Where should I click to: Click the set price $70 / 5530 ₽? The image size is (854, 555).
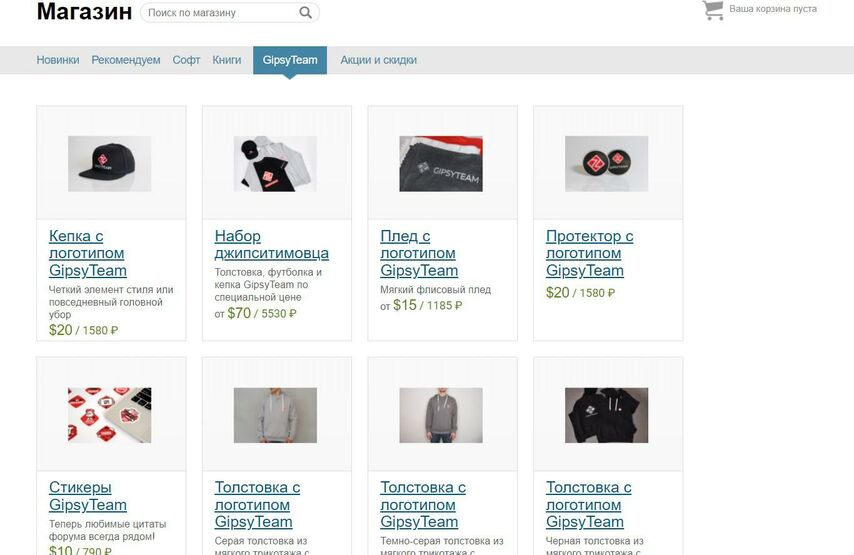pos(261,313)
